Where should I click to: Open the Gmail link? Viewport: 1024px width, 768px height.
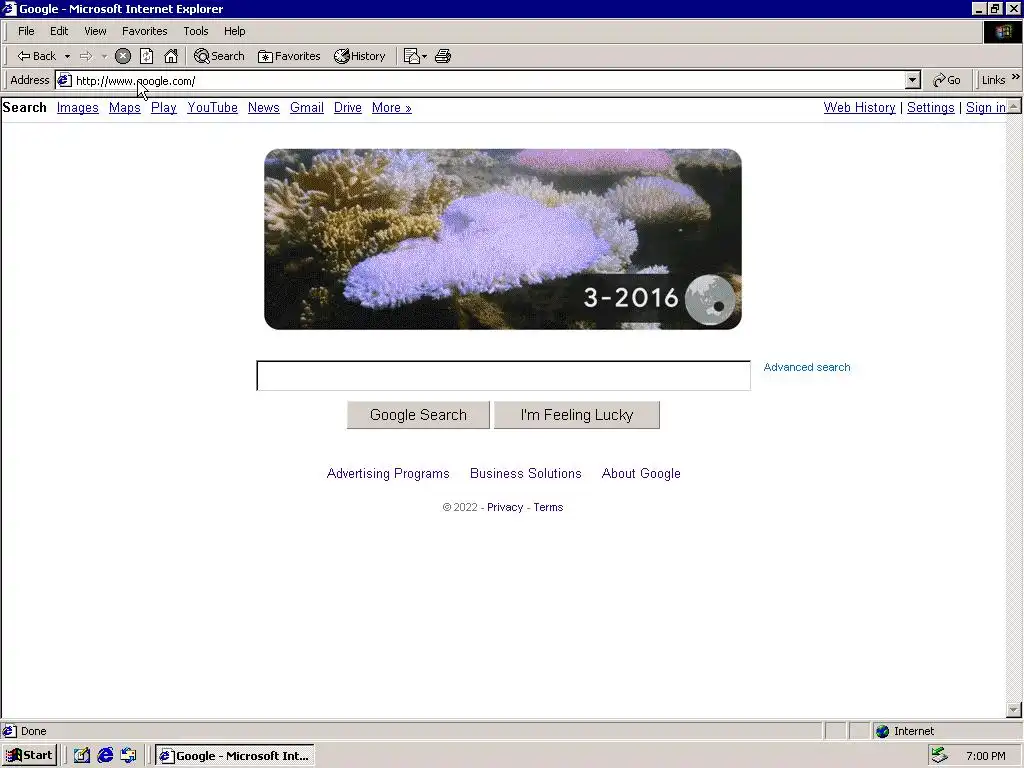[307, 108]
